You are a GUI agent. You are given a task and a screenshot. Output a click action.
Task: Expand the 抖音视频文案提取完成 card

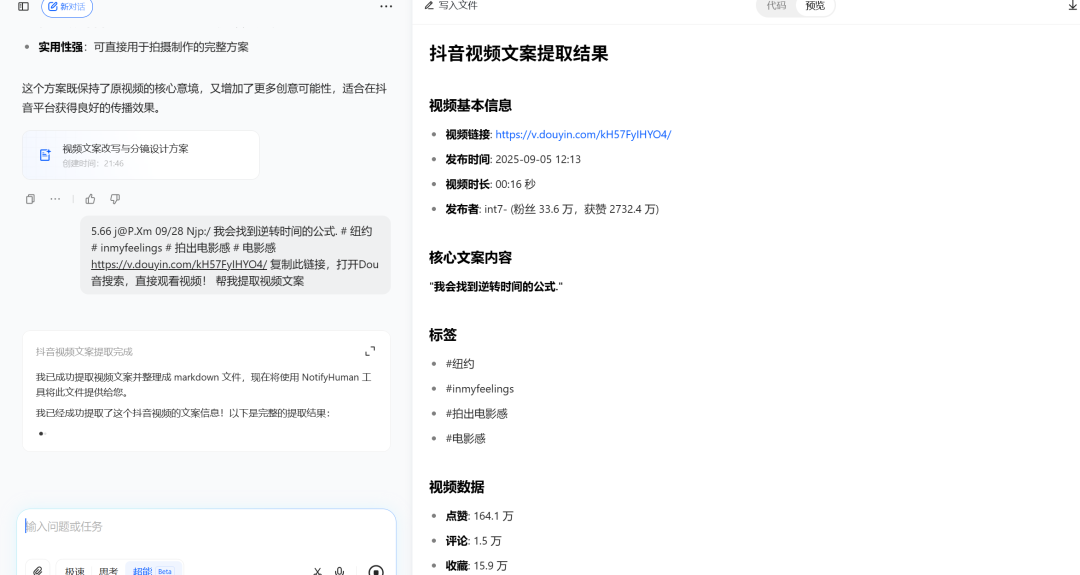coord(370,351)
